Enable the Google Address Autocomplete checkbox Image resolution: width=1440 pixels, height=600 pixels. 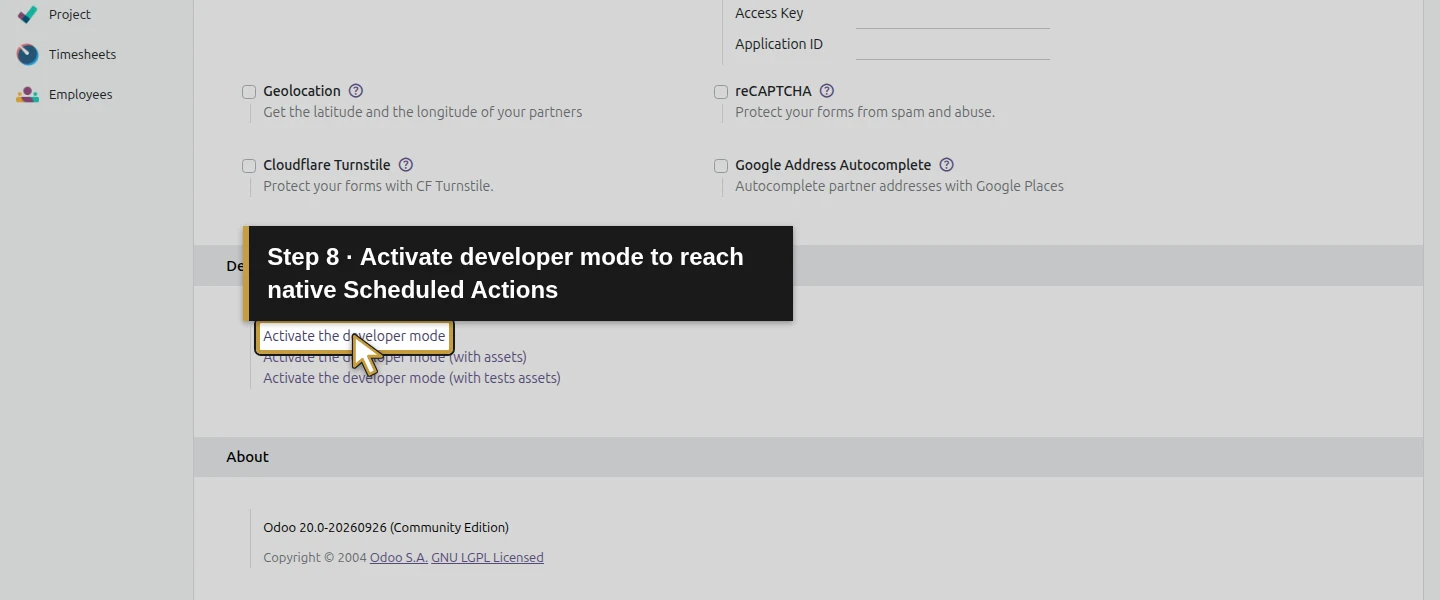[721, 166]
